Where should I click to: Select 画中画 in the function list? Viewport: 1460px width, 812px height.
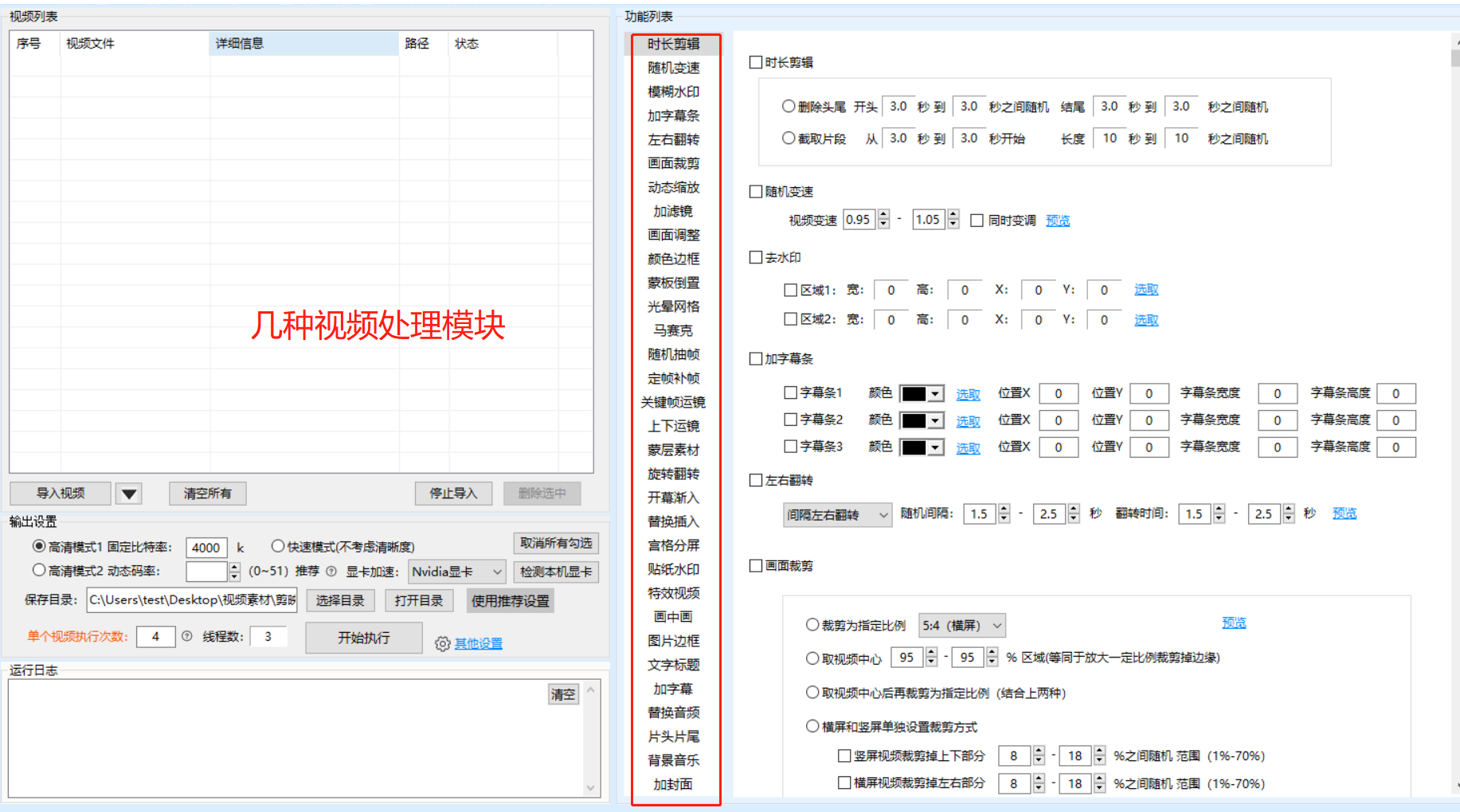pos(674,617)
